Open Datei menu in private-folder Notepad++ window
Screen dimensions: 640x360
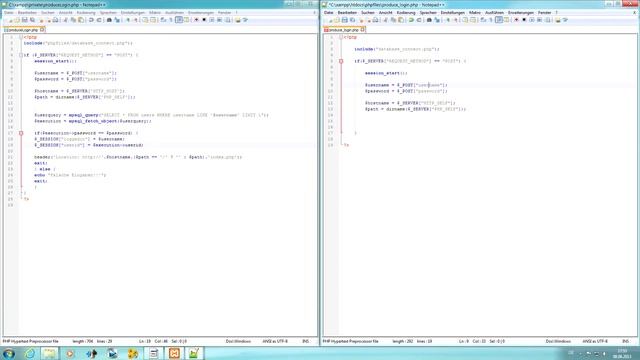9,13
